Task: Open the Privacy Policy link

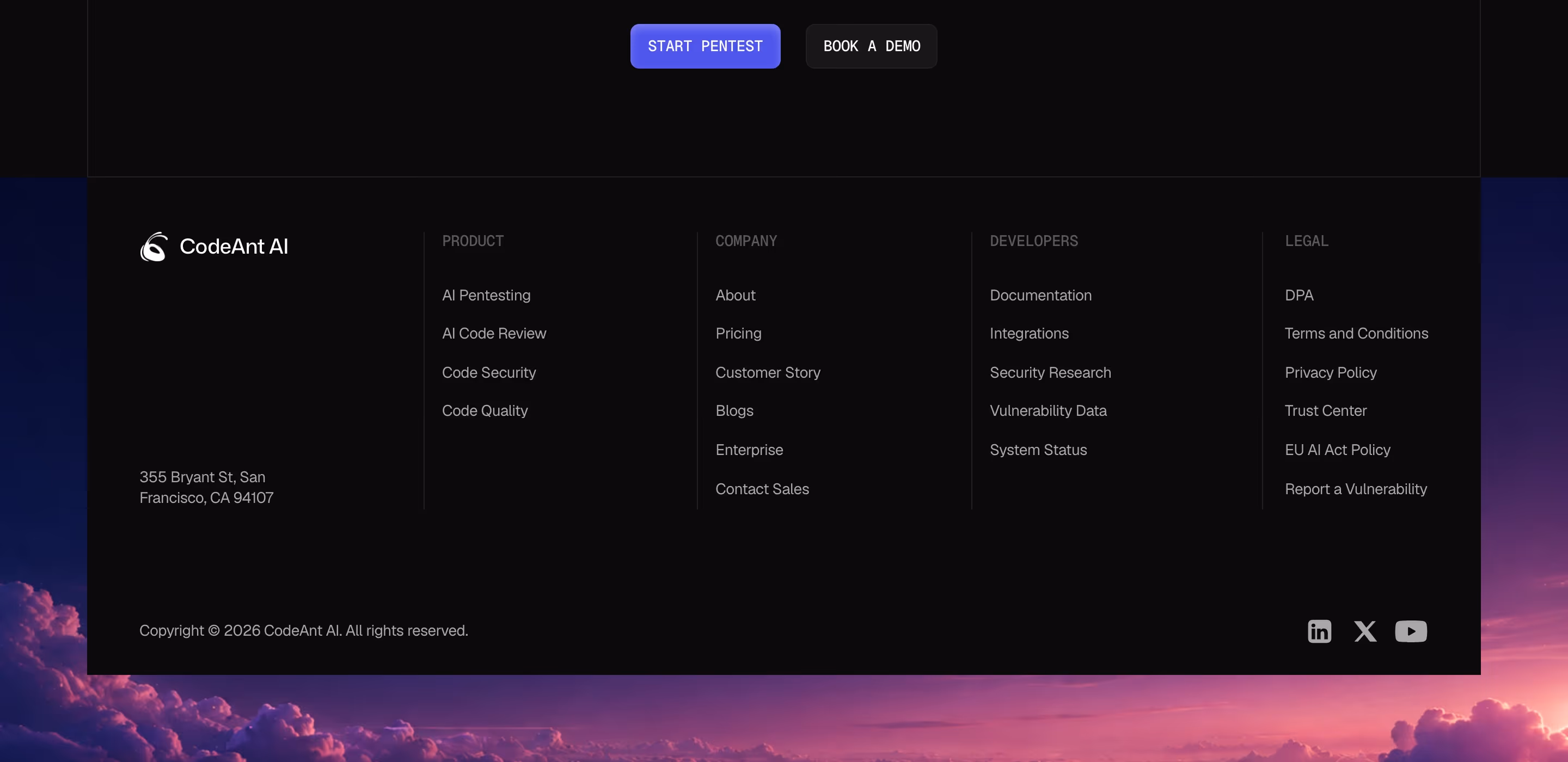Action: pyautogui.click(x=1331, y=372)
